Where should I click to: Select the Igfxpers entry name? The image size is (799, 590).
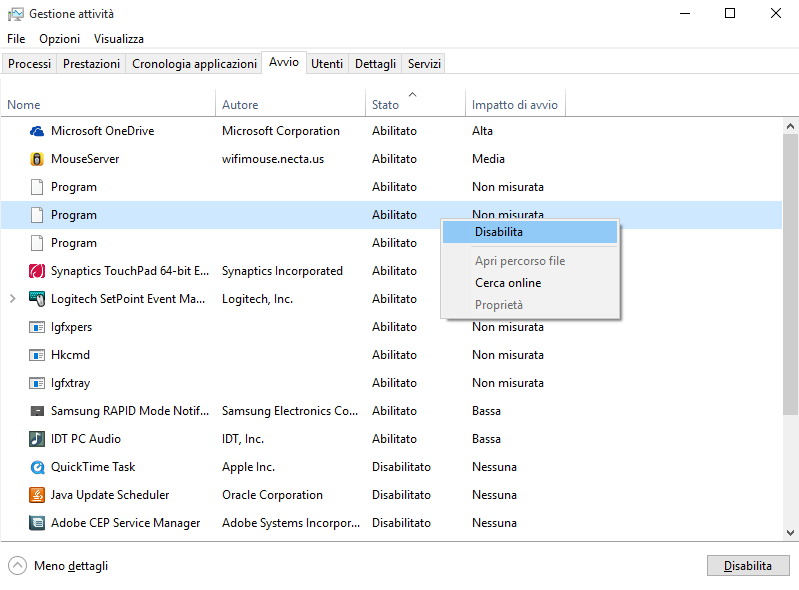[x=71, y=327]
